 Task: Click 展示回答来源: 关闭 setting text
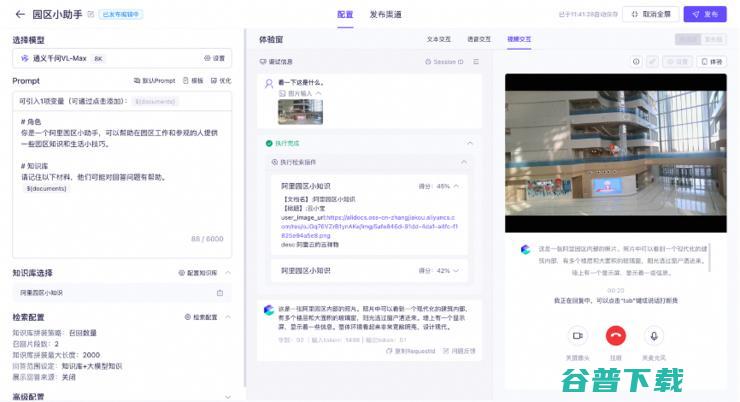(x=44, y=377)
